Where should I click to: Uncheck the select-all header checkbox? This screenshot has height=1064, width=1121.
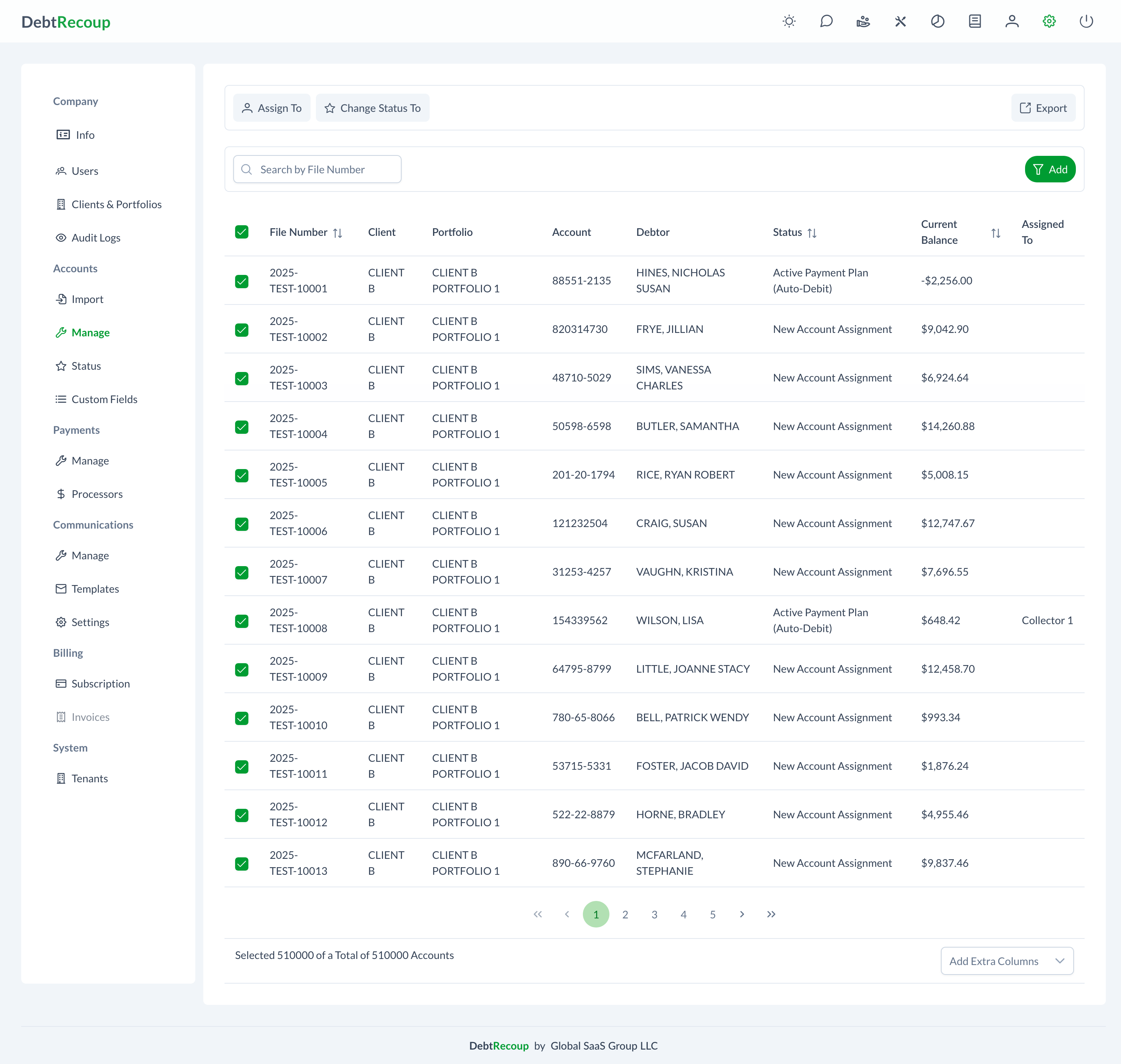(242, 232)
